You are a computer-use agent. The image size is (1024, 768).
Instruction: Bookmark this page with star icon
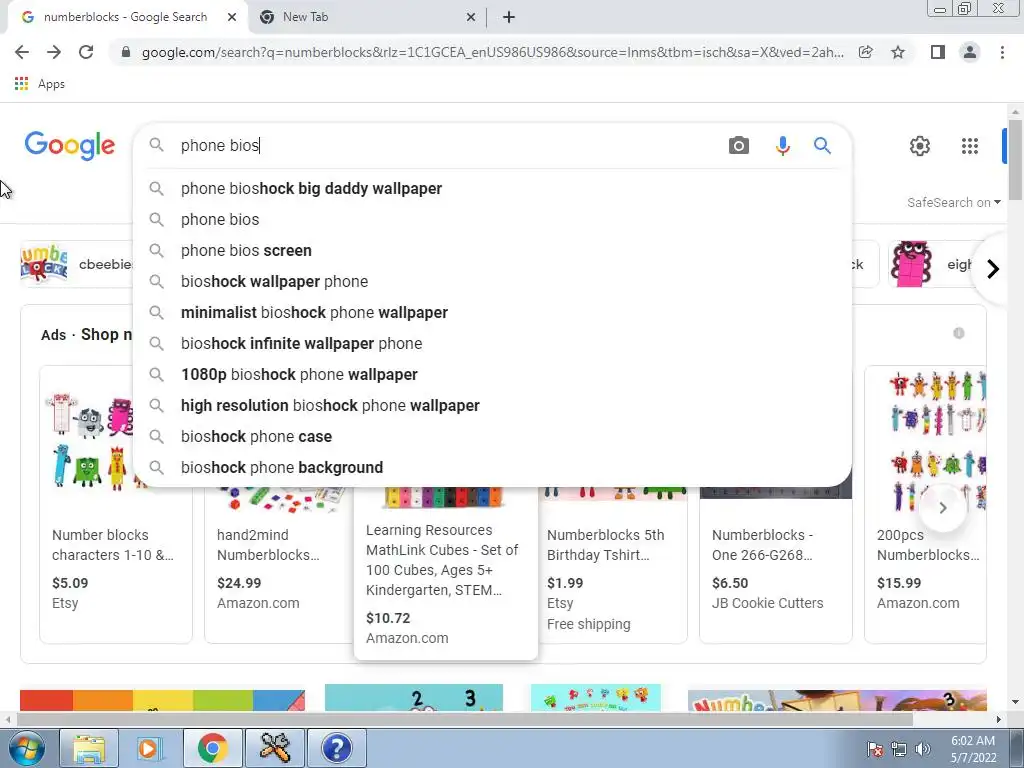point(898,52)
